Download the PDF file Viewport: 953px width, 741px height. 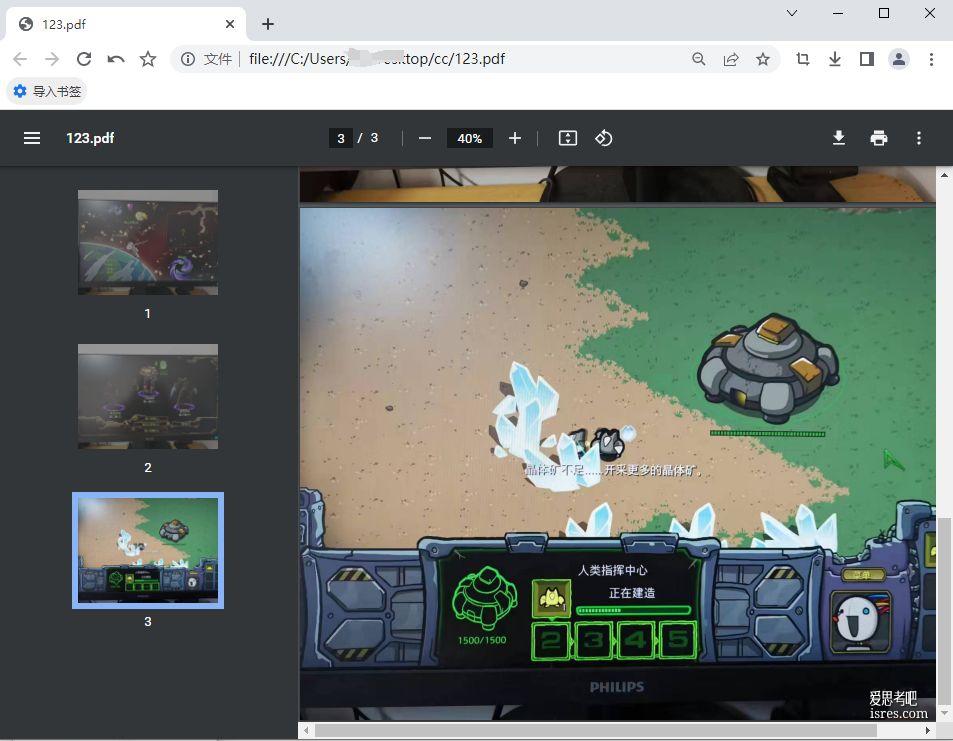tap(839, 138)
